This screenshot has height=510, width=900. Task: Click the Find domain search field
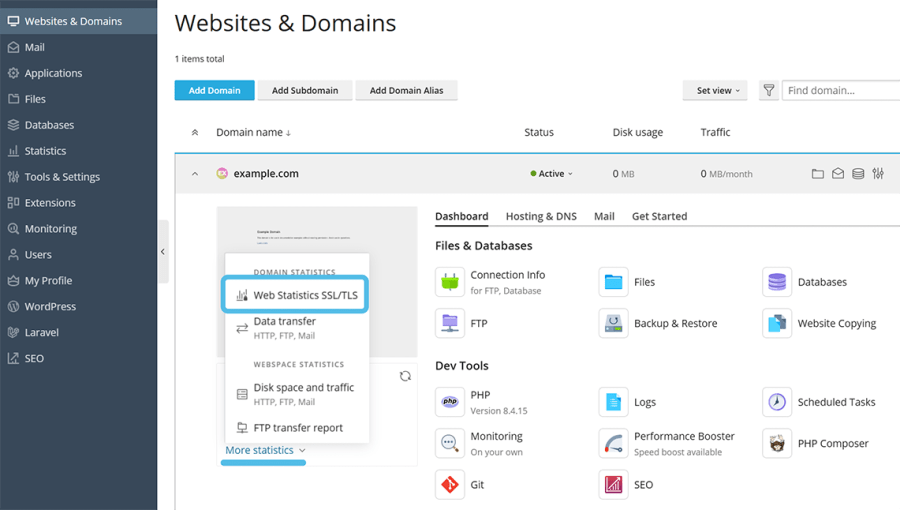842,90
